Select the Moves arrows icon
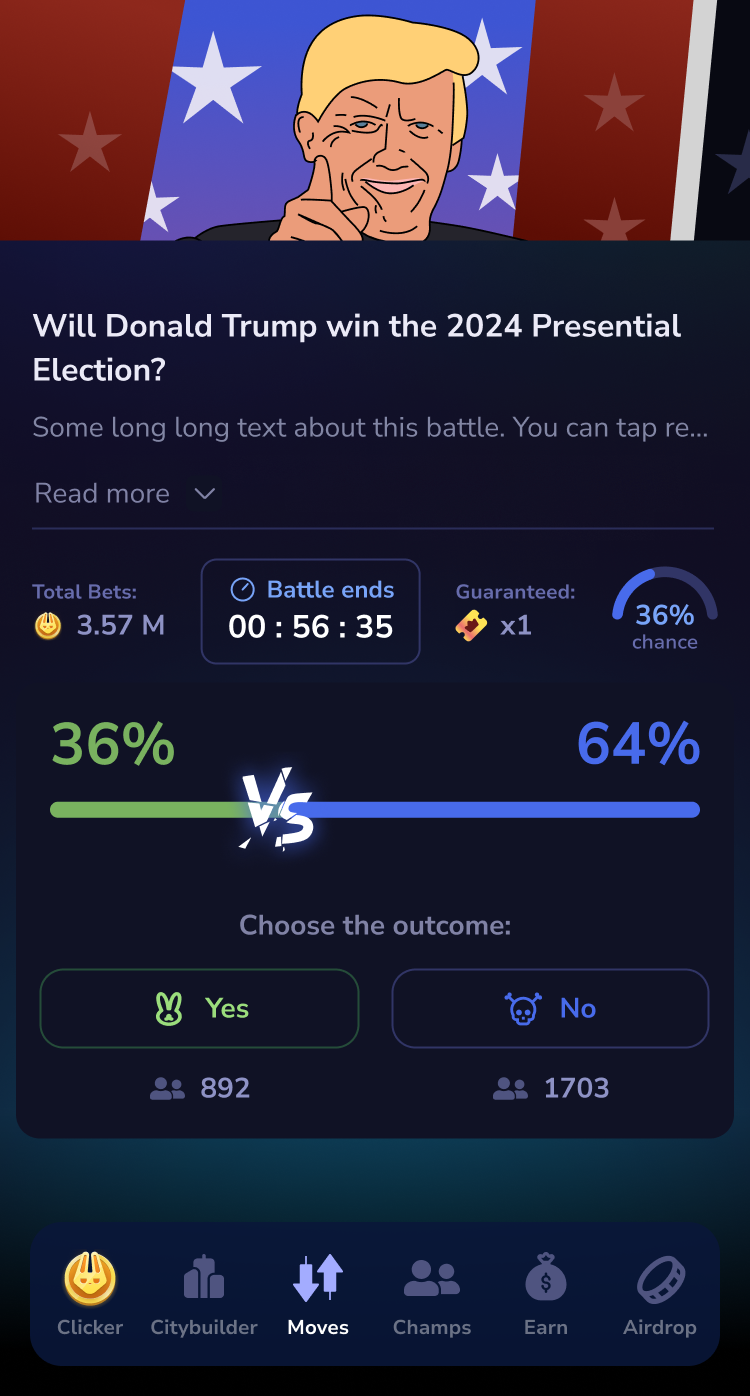The image size is (750, 1396). (x=319, y=1278)
